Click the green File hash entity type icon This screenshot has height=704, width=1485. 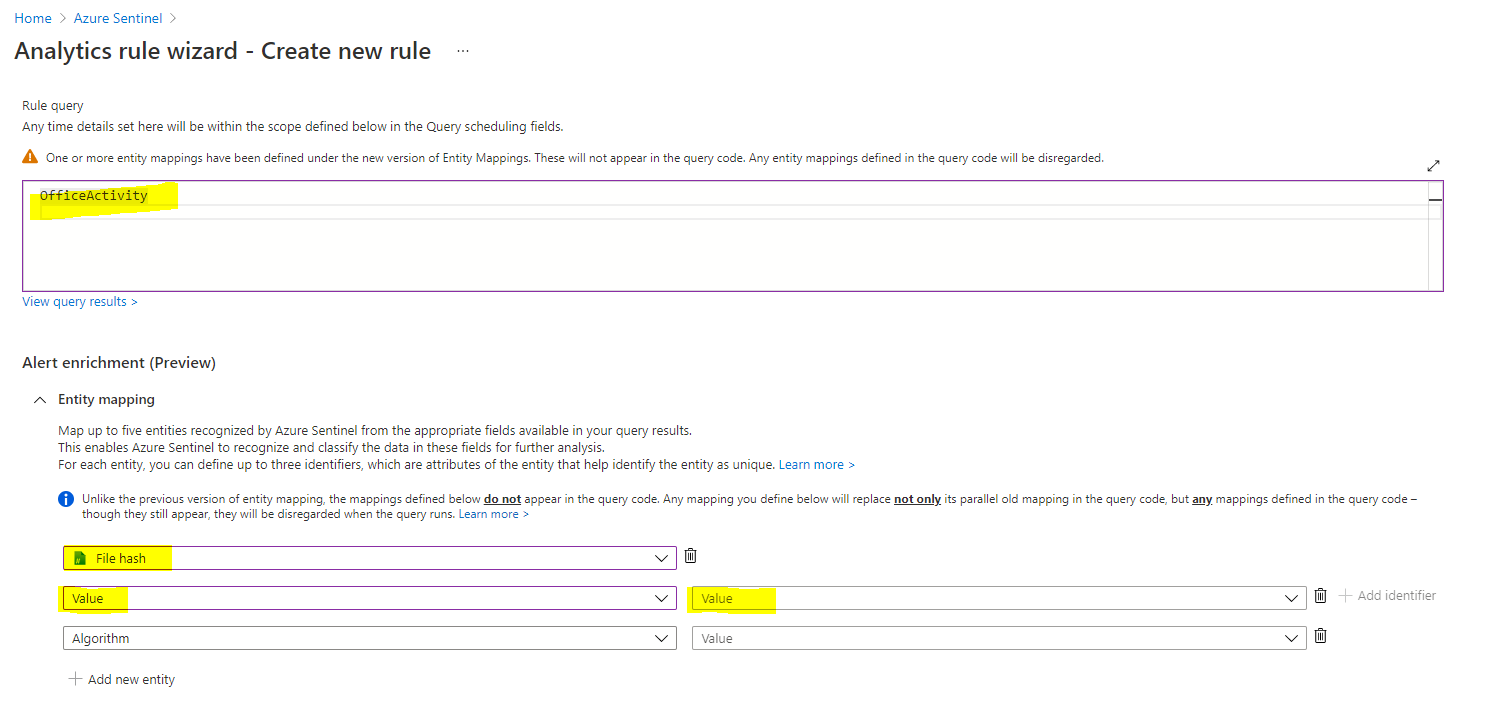[78, 557]
